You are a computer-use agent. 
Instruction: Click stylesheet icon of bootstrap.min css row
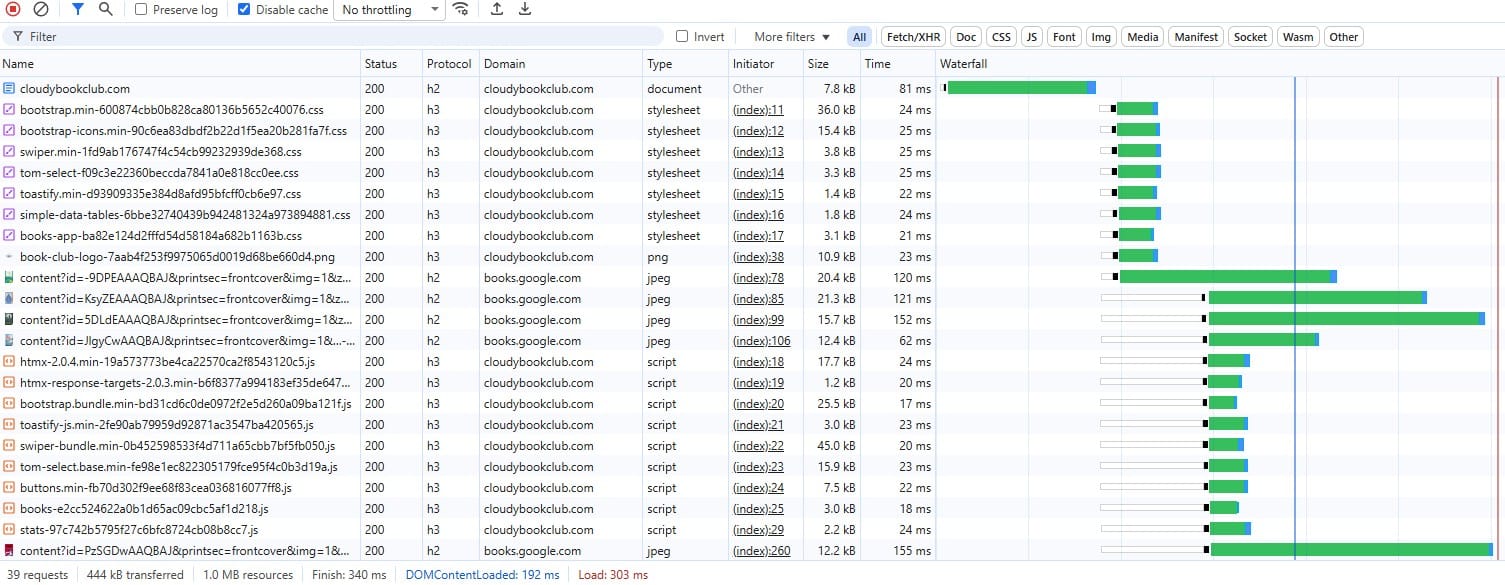click(x=9, y=110)
